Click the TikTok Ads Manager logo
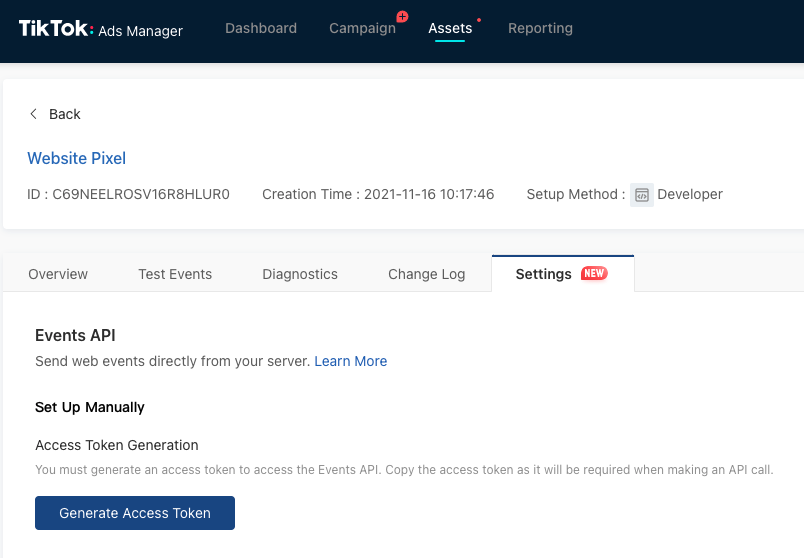Image resolution: width=804 pixels, height=558 pixels. tap(100, 29)
